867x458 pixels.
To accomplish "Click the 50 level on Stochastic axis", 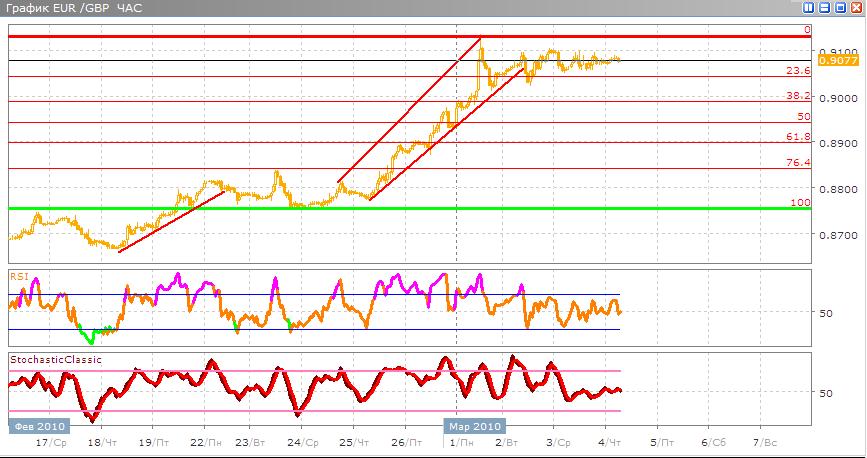I will tap(826, 393).
